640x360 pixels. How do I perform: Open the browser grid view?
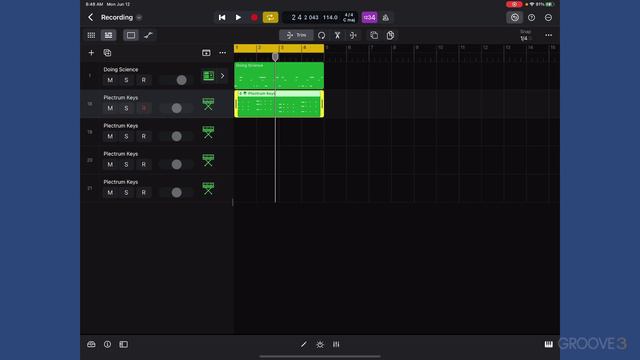click(91, 35)
